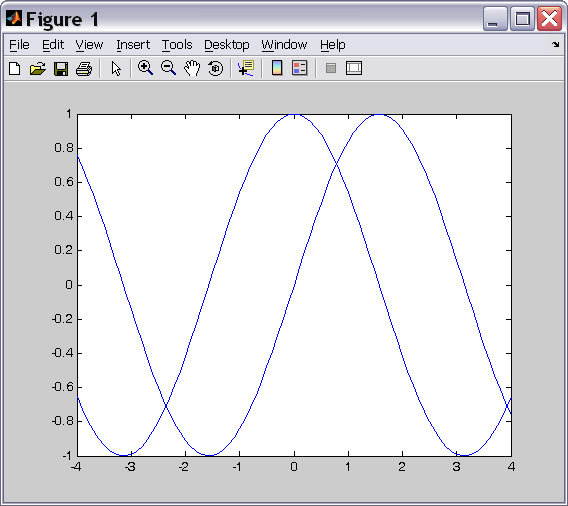Click the Hide Plot Tools icon
This screenshot has width=568, height=506.
(x=331, y=68)
